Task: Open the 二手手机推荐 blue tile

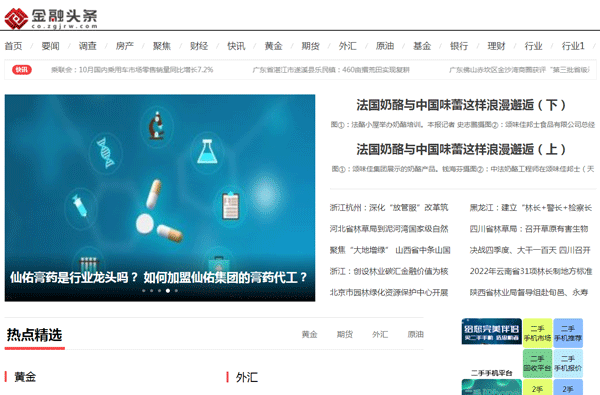Action: click(x=568, y=333)
